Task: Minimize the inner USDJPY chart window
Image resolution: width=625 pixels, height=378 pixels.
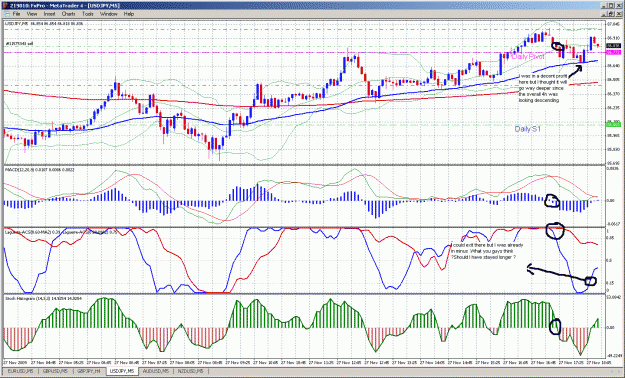Action: click(x=605, y=14)
